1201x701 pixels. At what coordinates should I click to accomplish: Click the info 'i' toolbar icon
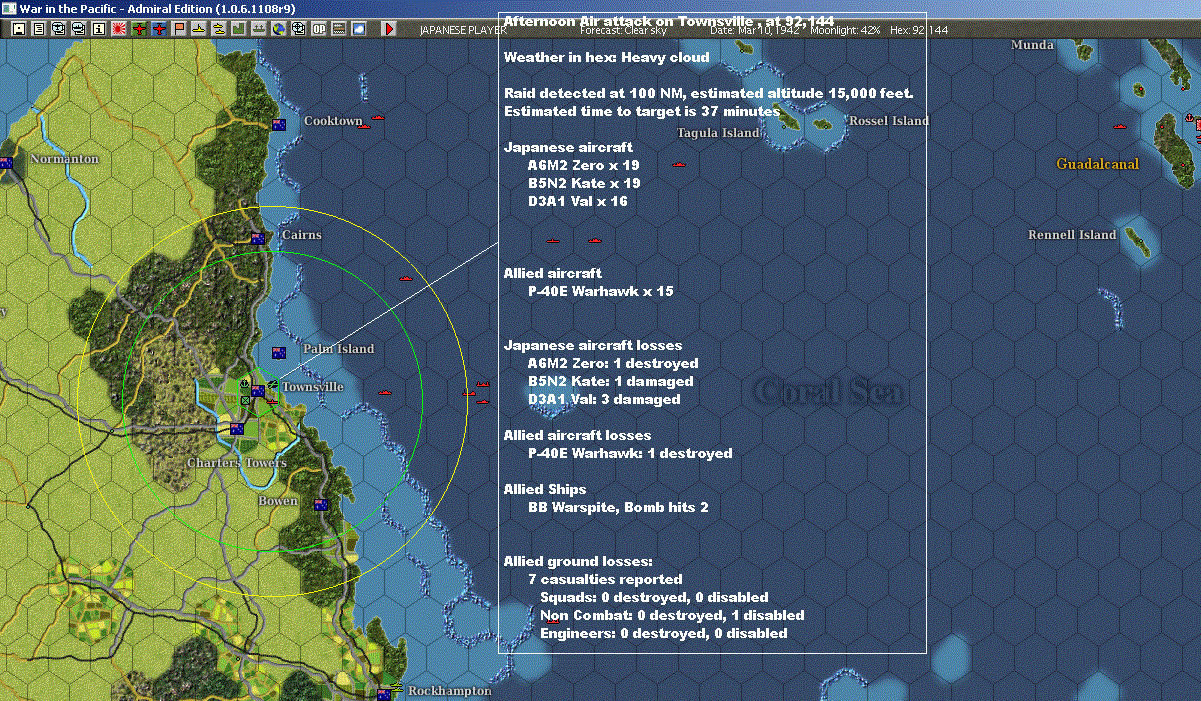tap(99, 29)
